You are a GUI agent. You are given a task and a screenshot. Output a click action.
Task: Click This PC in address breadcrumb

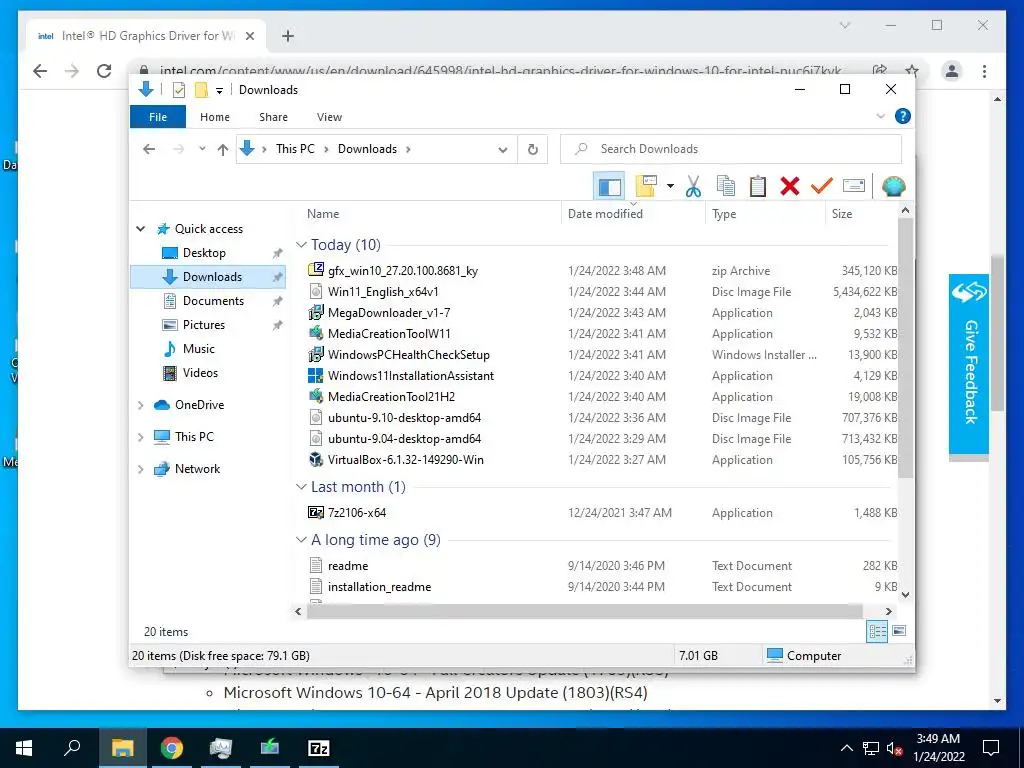295,149
